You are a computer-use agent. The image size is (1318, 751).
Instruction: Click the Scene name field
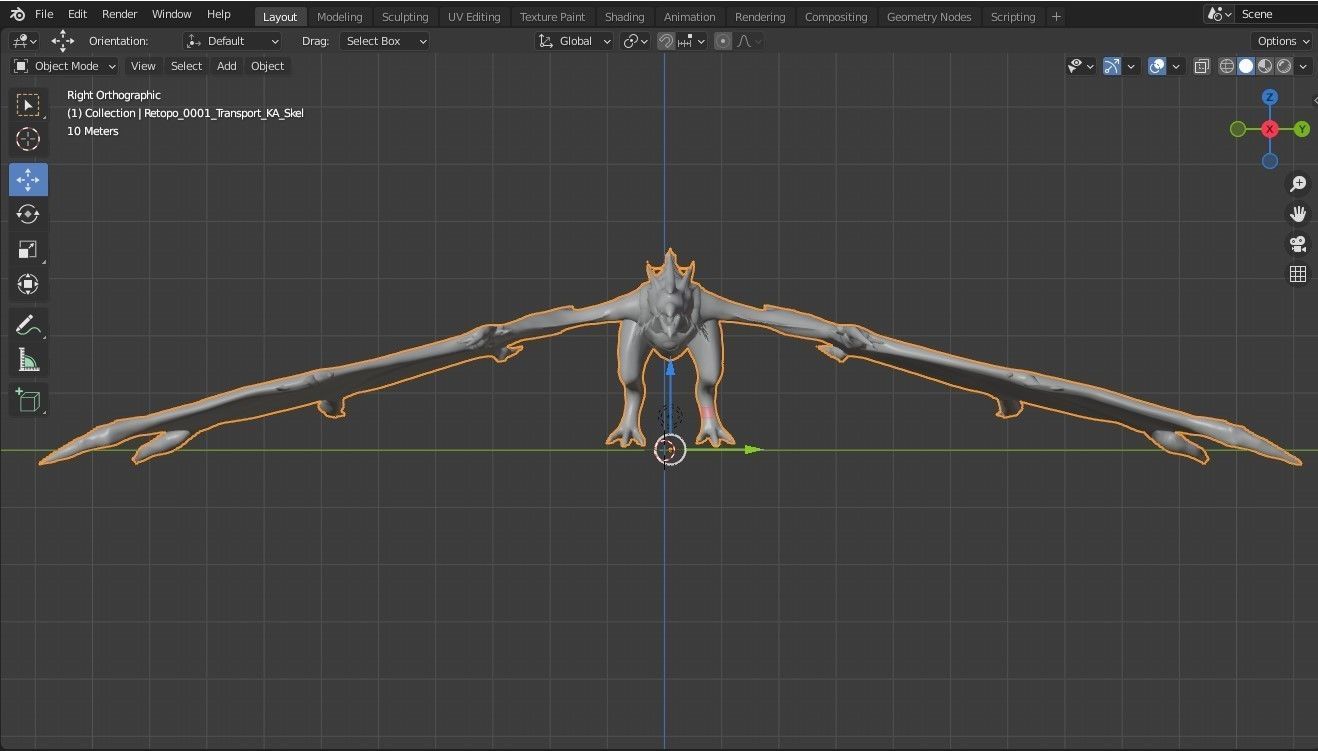(x=1277, y=14)
